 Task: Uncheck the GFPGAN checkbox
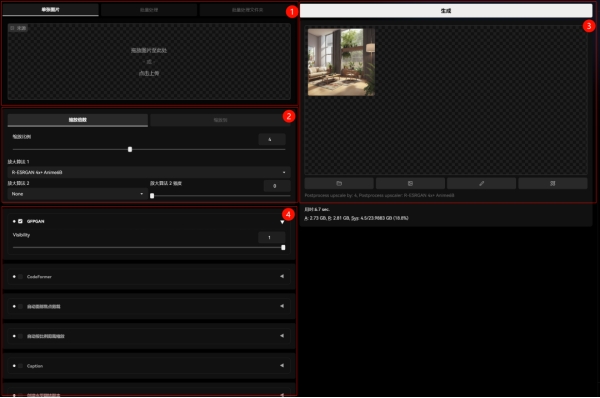pyautogui.click(x=20, y=221)
